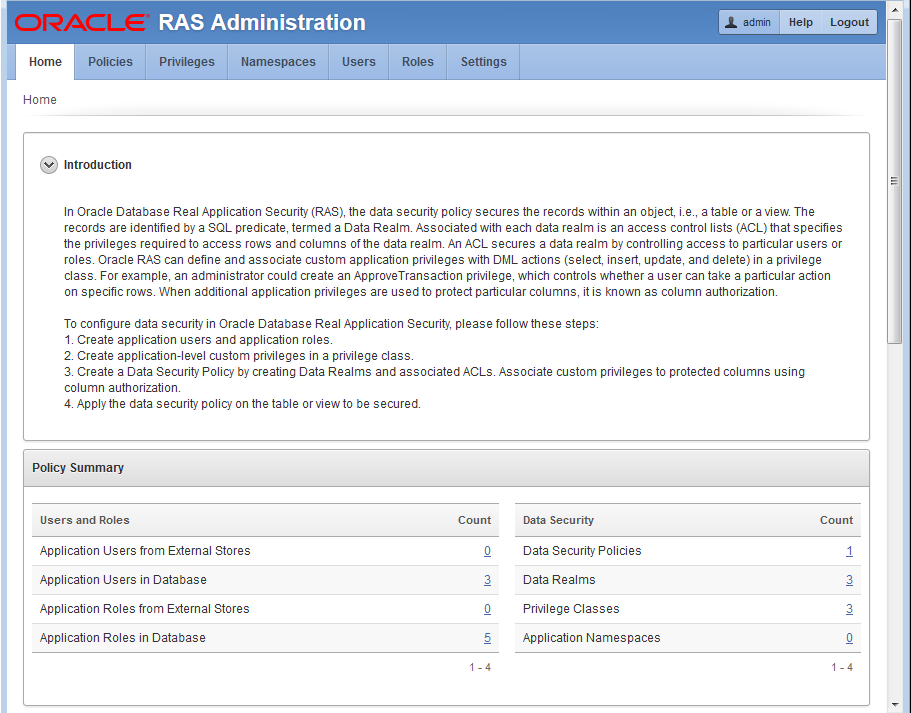Click the admin user icon
Viewport: 911px width, 713px height.
pyautogui.click(x=731, y=22)
